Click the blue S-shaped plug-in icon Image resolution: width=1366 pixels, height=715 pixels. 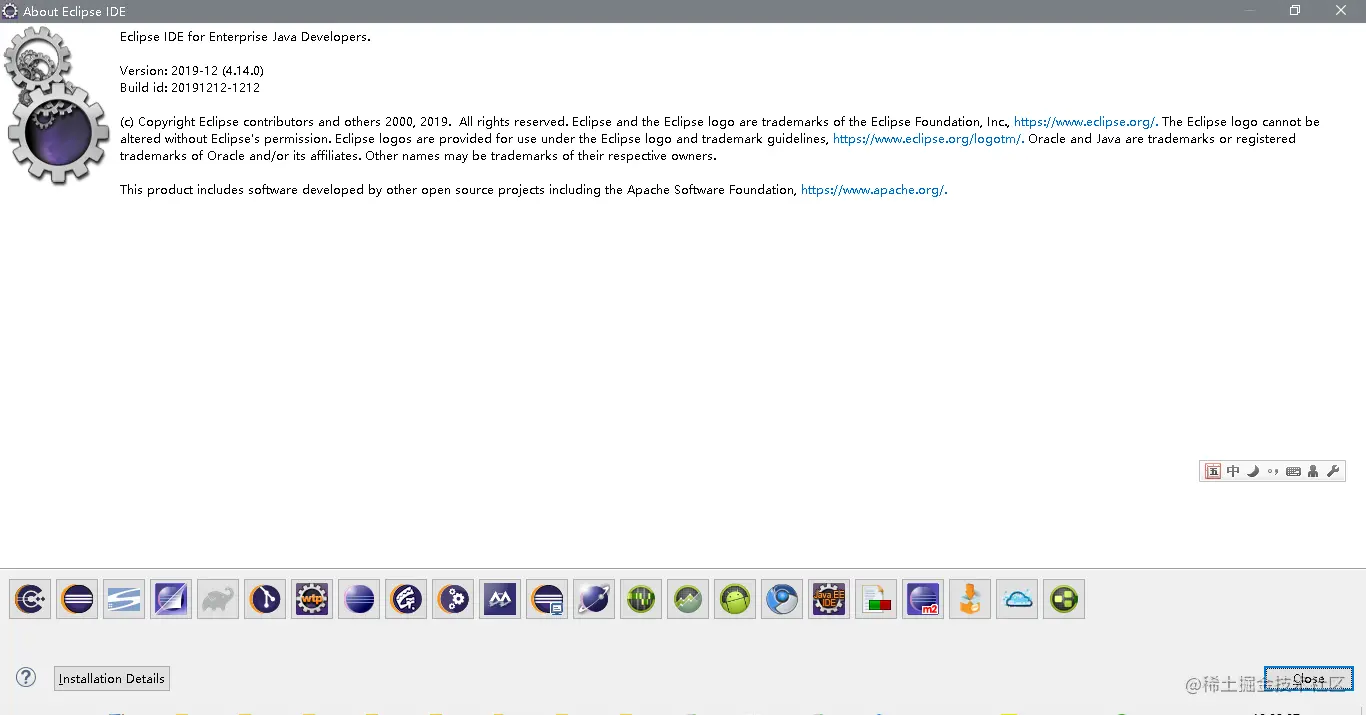(124, 599)
